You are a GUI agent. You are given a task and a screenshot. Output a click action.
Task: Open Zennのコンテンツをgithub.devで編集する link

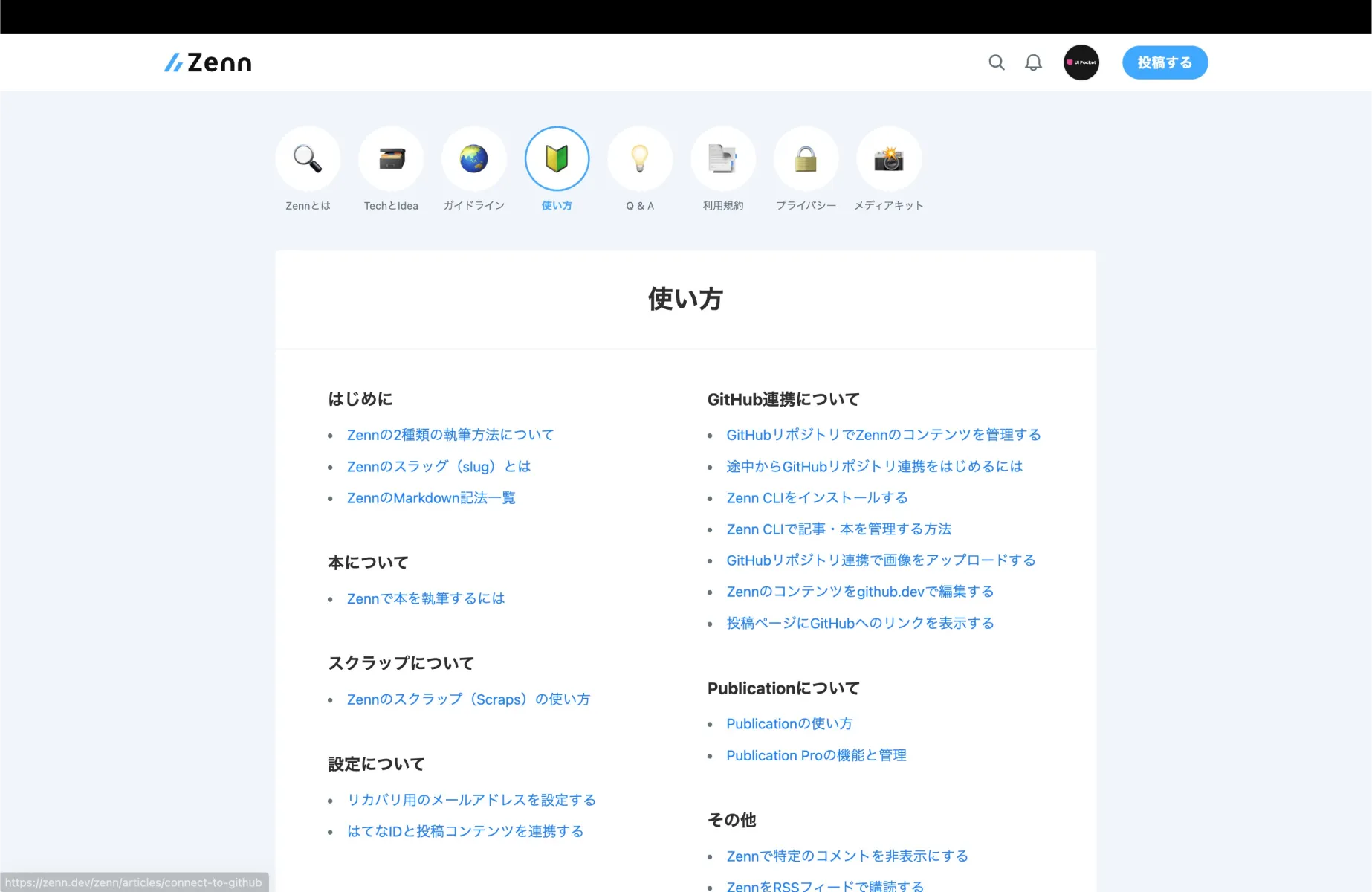tap(860, 592)
